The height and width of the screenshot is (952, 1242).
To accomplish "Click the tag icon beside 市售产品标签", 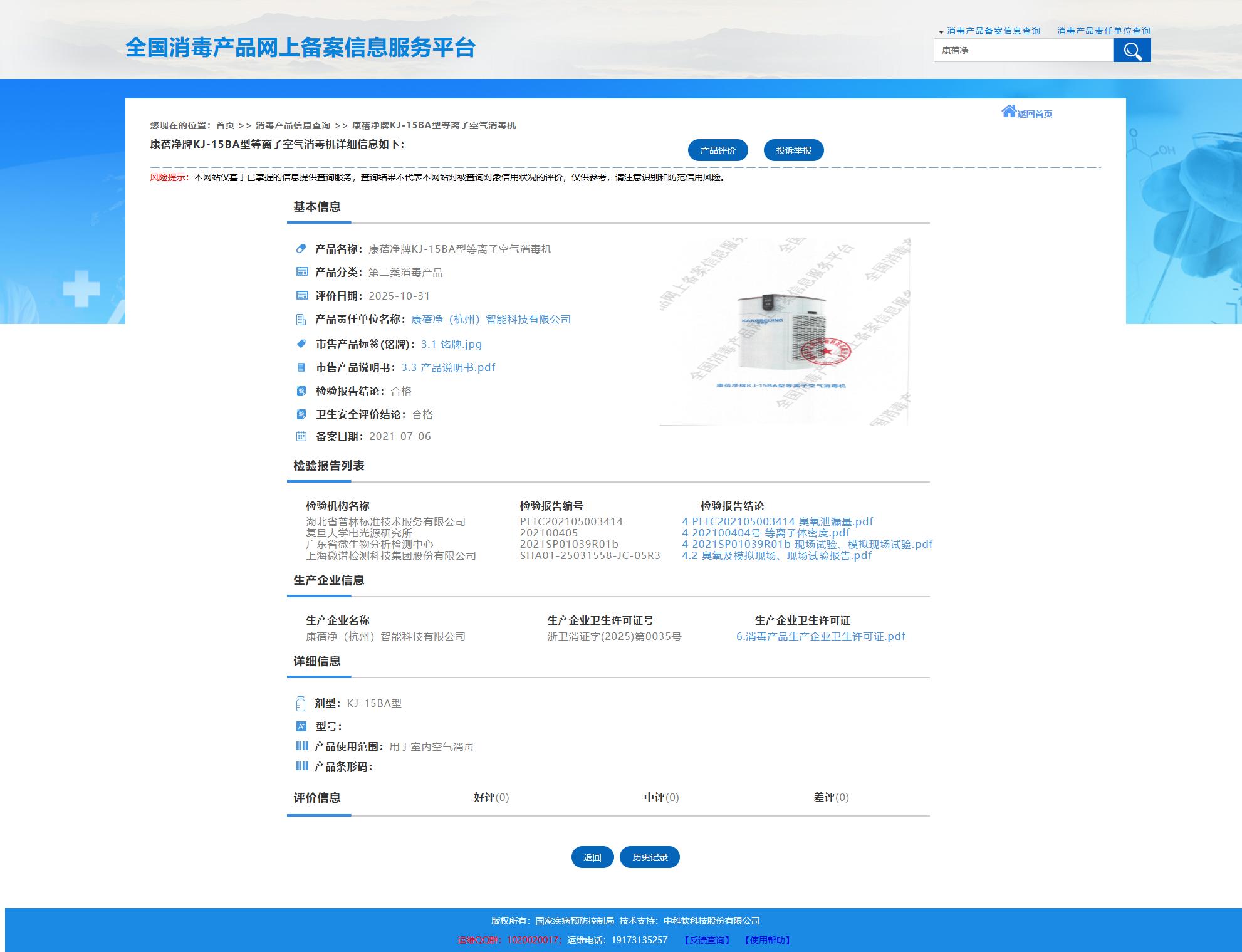I will pyautogui.click(x=301, y=344).
